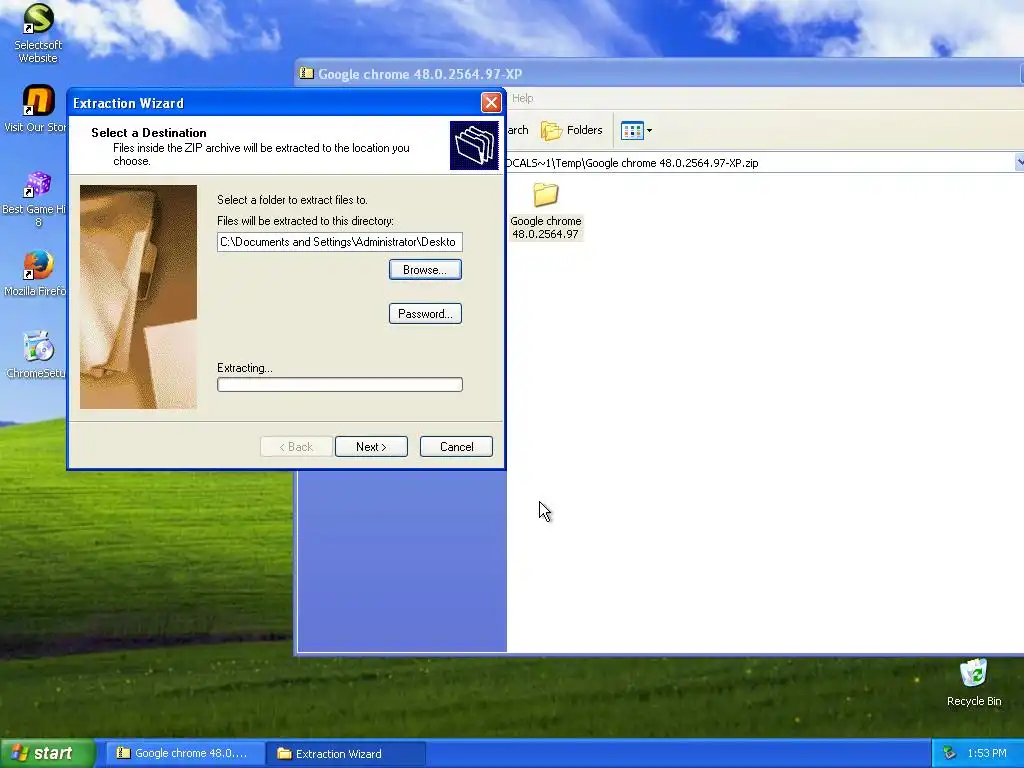Screen dimensions: 1024x768
Task: Click the Password... button
Action: (x=425, y=313)
